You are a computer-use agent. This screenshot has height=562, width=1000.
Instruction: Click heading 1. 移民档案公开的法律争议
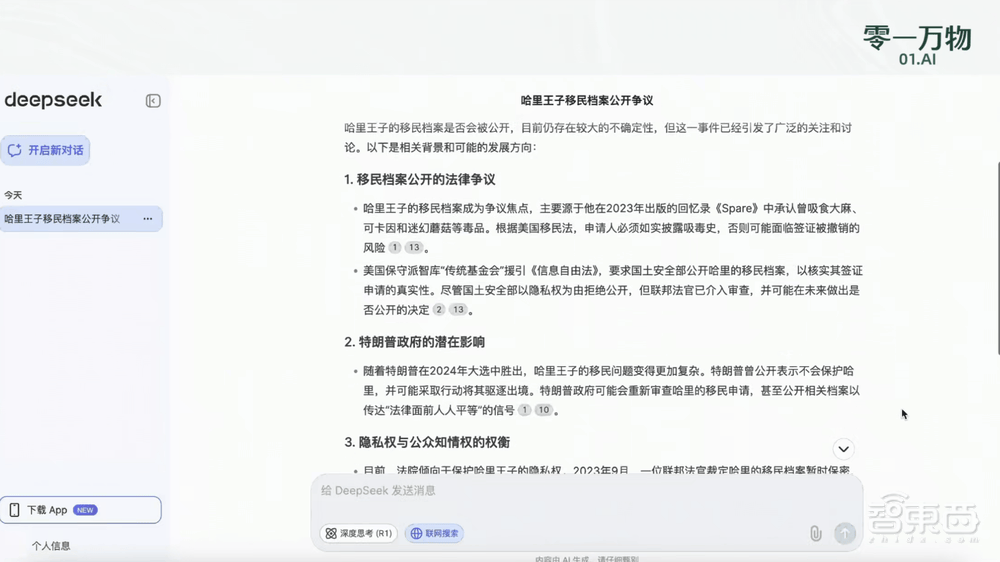click(420, 180)
